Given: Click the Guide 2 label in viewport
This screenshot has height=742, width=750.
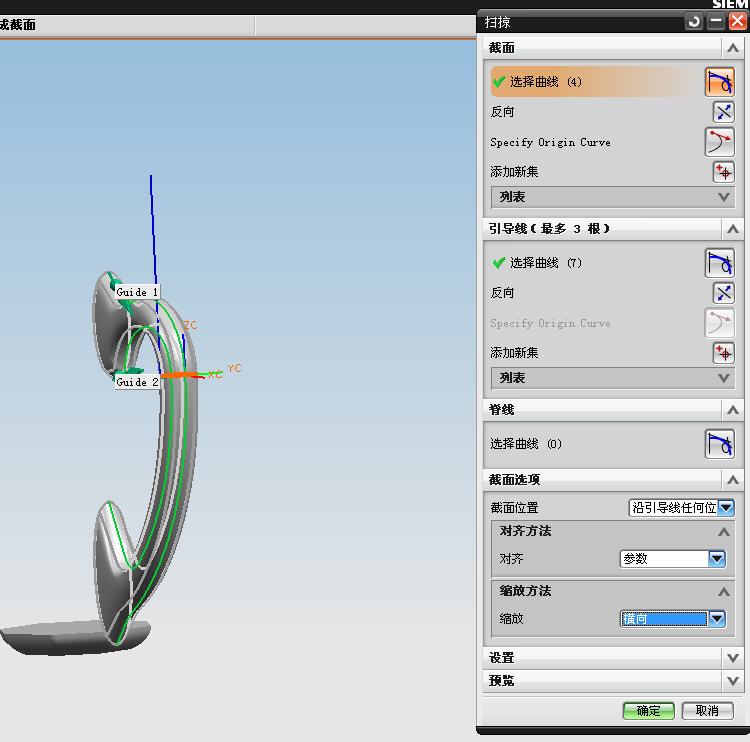Looking at the screenshot, I should pos(137,382).
